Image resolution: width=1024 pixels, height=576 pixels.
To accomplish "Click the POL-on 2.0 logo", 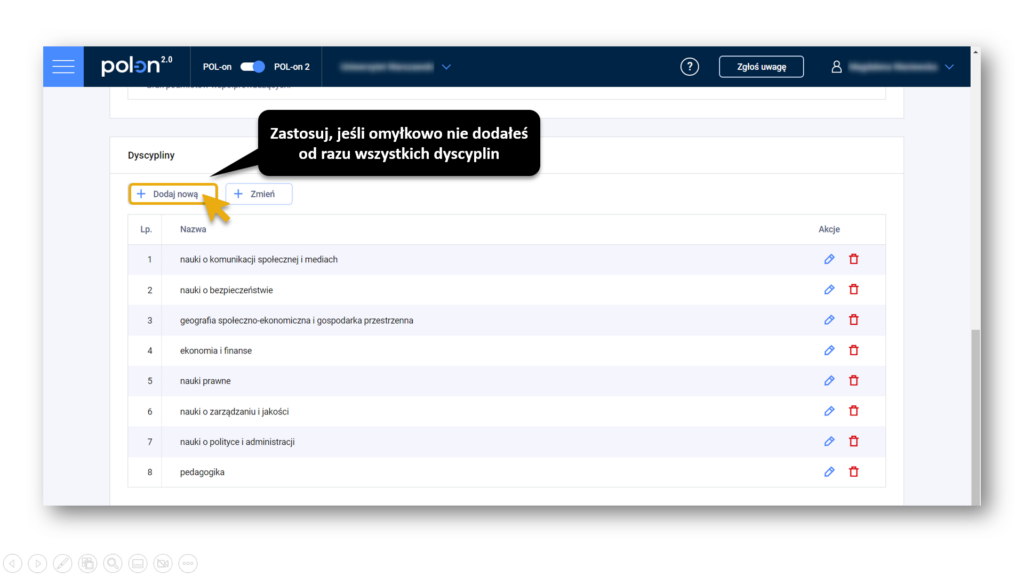I will coord(136,65).
